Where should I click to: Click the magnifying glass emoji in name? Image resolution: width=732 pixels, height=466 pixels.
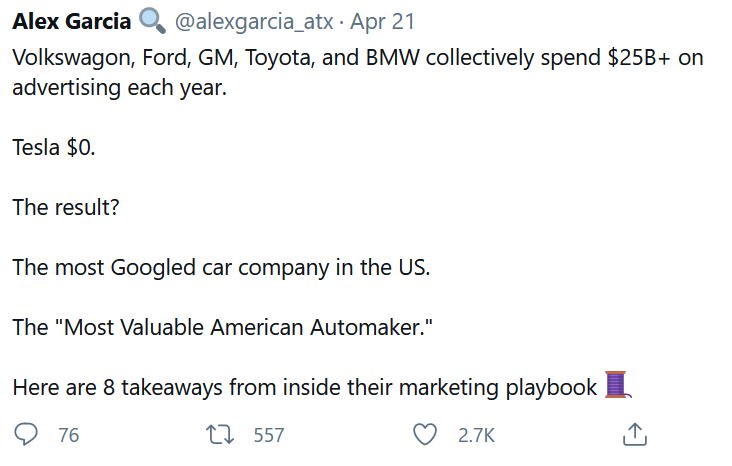coord(151,21)
